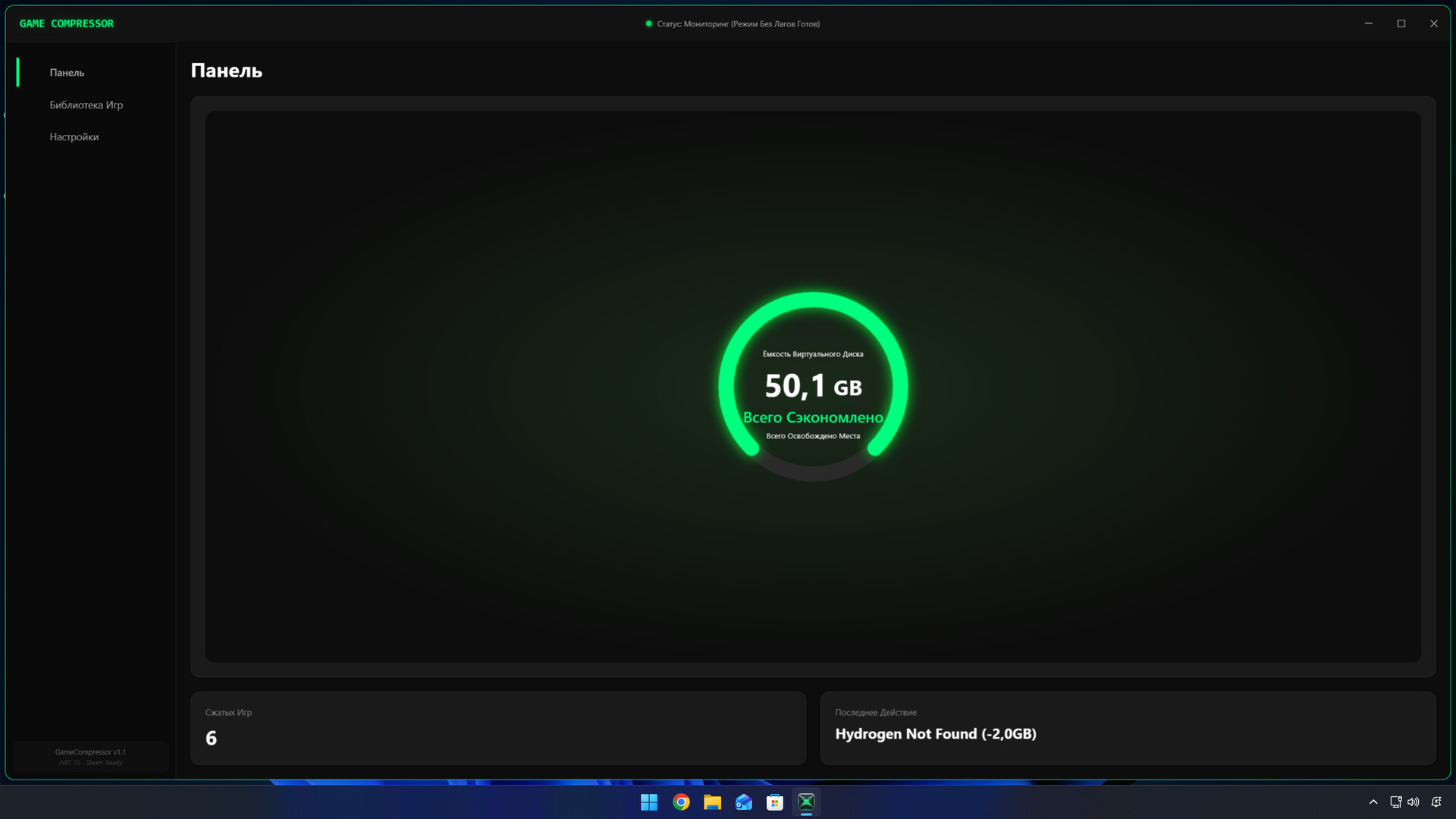
Task: Click the 50,1 GB circular gauge
Action: [x=813, y=387]
